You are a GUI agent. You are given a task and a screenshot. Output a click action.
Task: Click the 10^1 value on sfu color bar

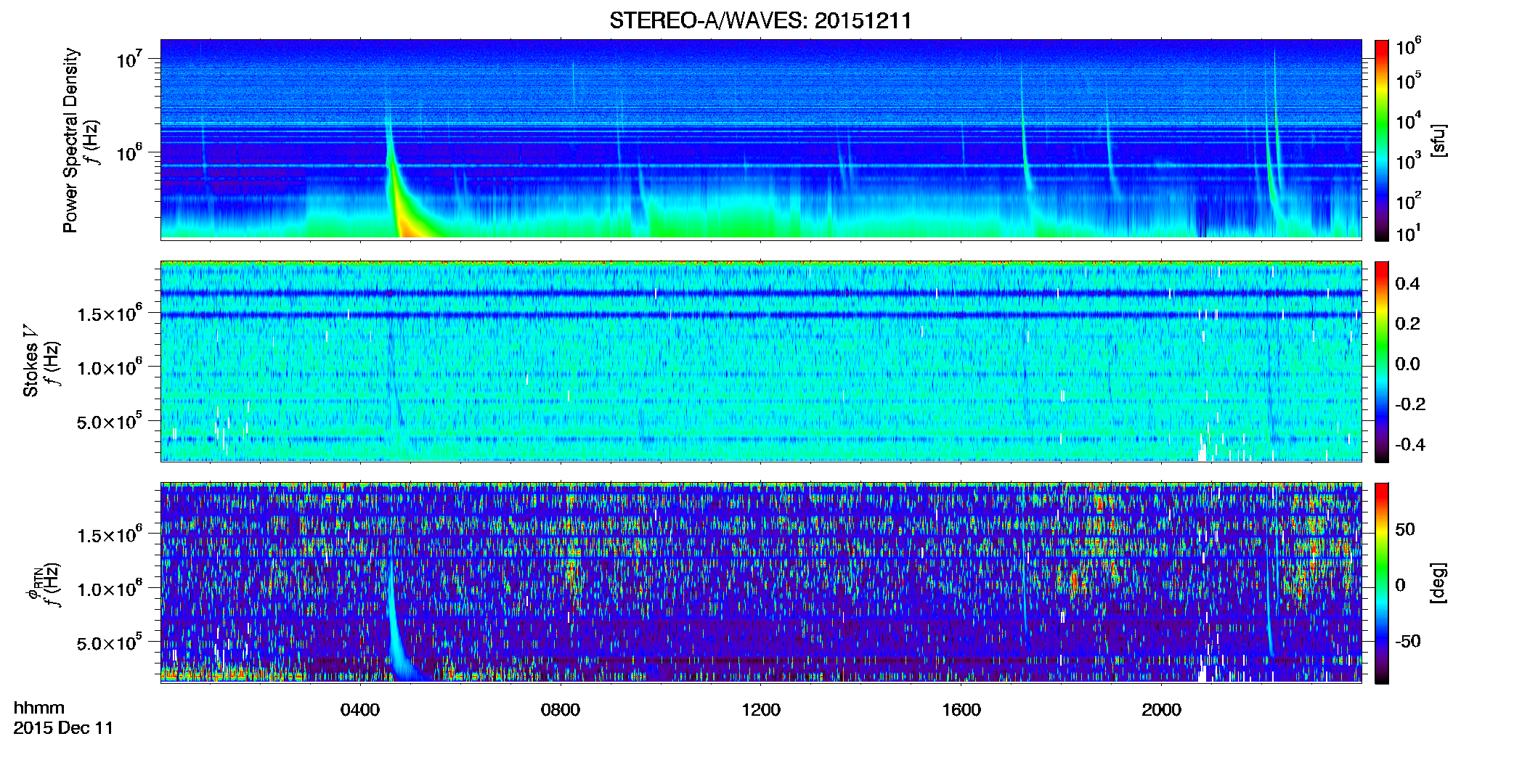[x=1408, y=233]
